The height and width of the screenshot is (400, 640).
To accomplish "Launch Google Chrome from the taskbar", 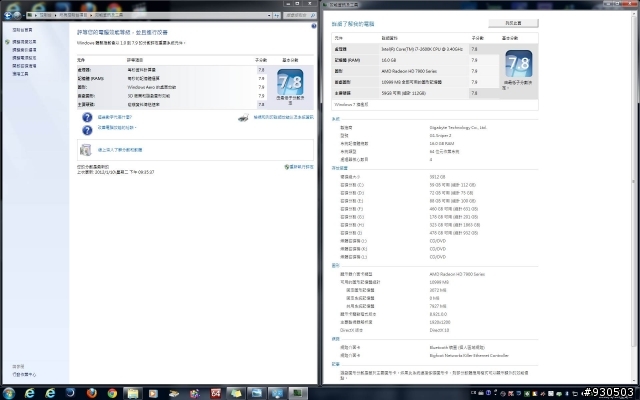I will [112, 393].
